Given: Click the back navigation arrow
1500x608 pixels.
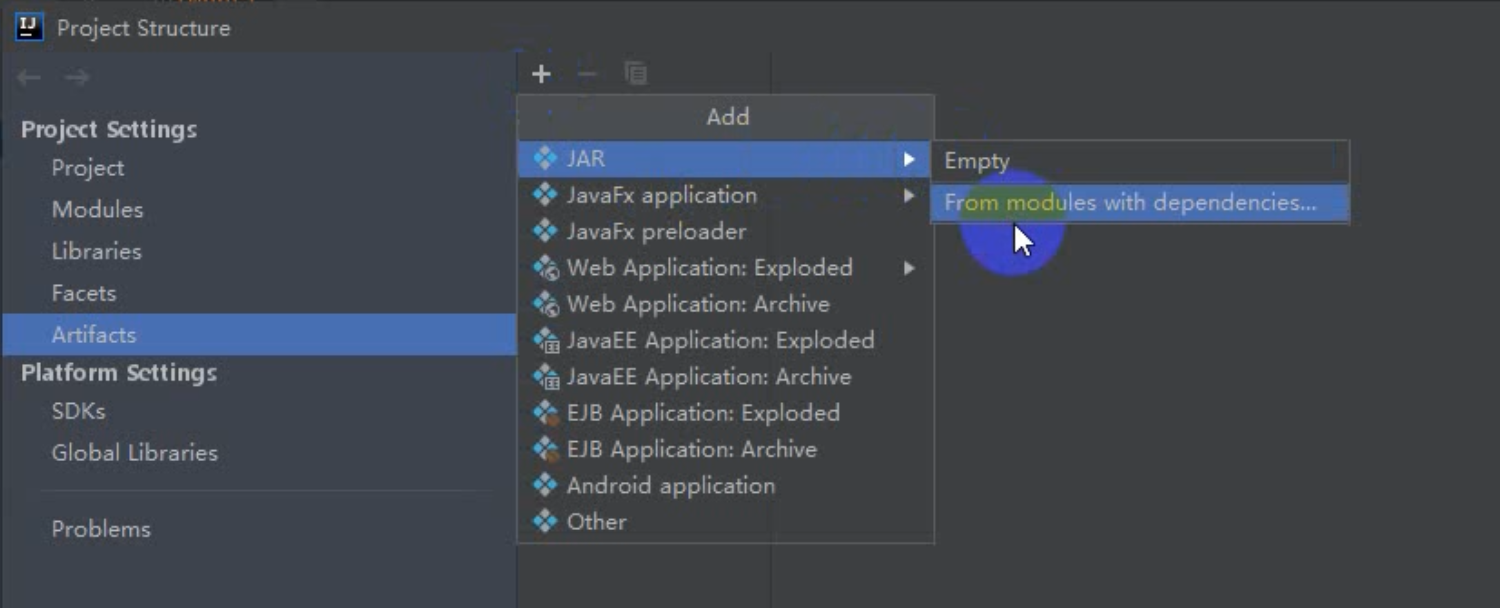Looking at the screenshot, I should pos(29,77).
